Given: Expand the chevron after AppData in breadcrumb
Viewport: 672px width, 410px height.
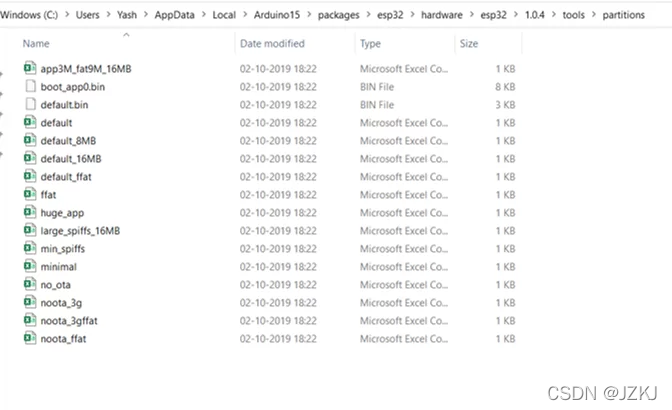Looking at the screenshot, I should click(x=204, y=15).
